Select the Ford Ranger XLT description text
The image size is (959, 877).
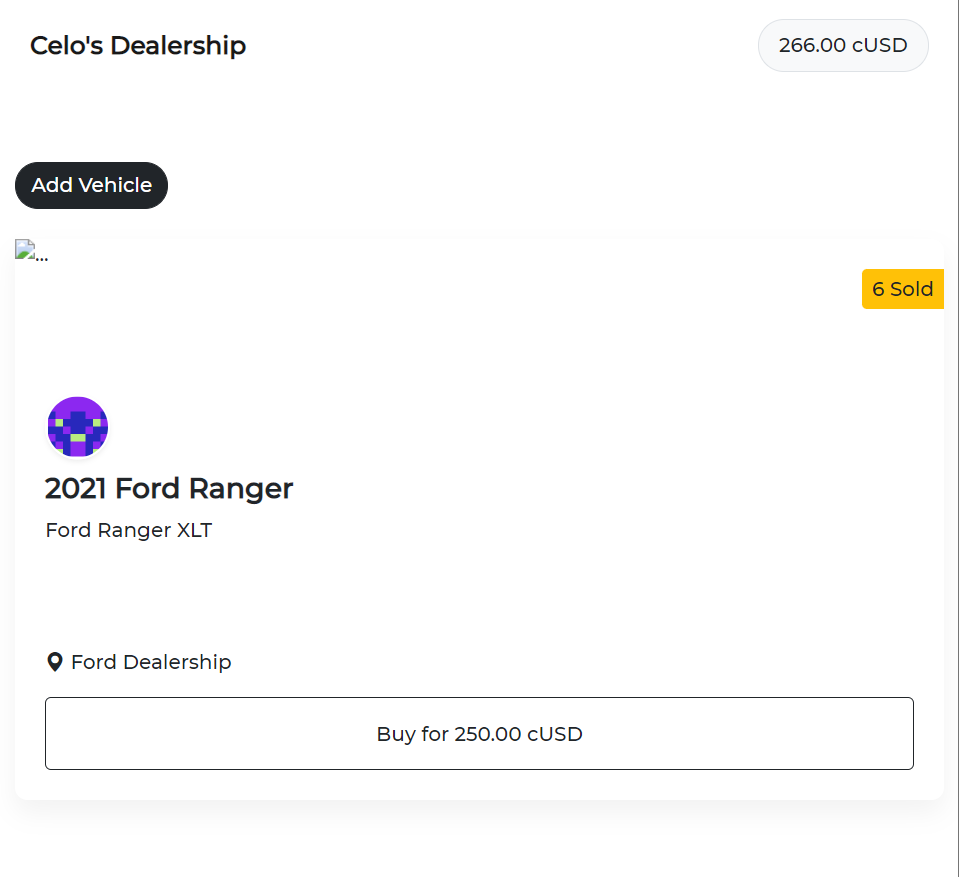128,530
